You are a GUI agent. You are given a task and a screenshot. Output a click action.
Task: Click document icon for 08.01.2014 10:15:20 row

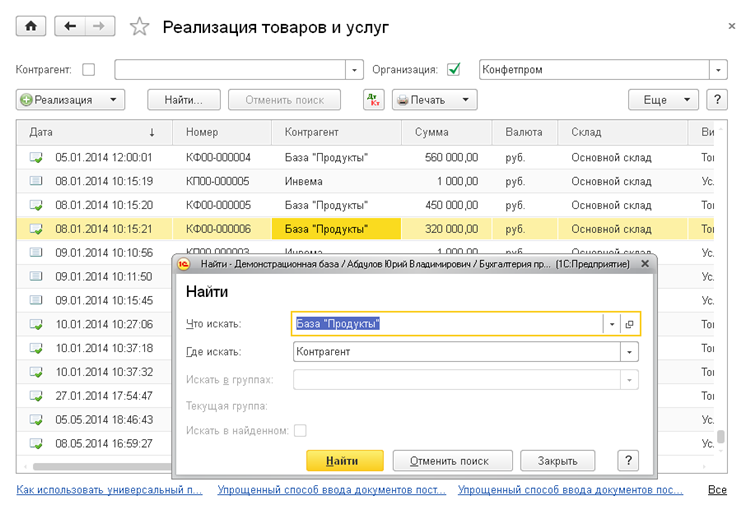tap(36, 205)
